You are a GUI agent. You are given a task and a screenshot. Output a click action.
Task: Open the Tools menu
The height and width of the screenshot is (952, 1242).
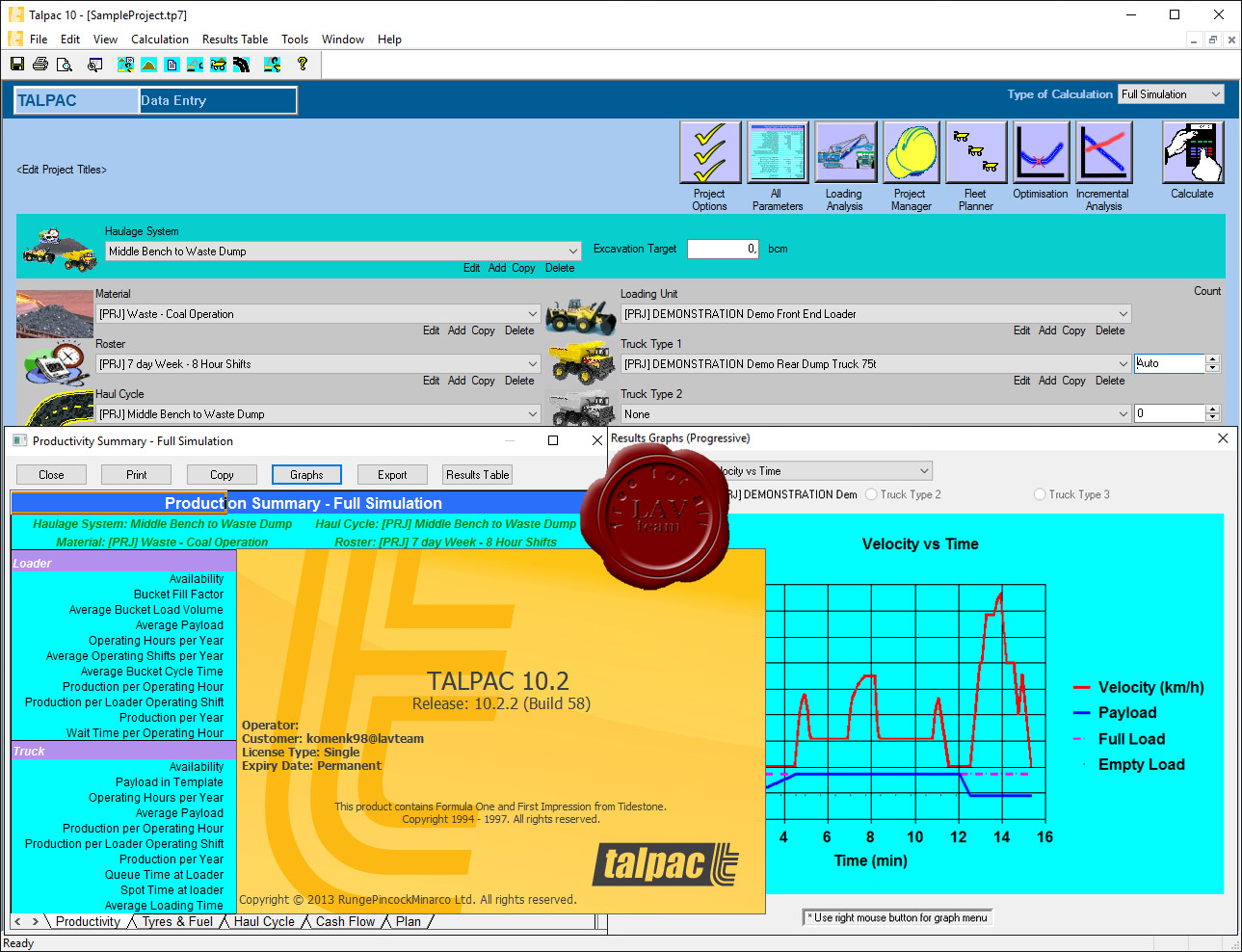295,40
